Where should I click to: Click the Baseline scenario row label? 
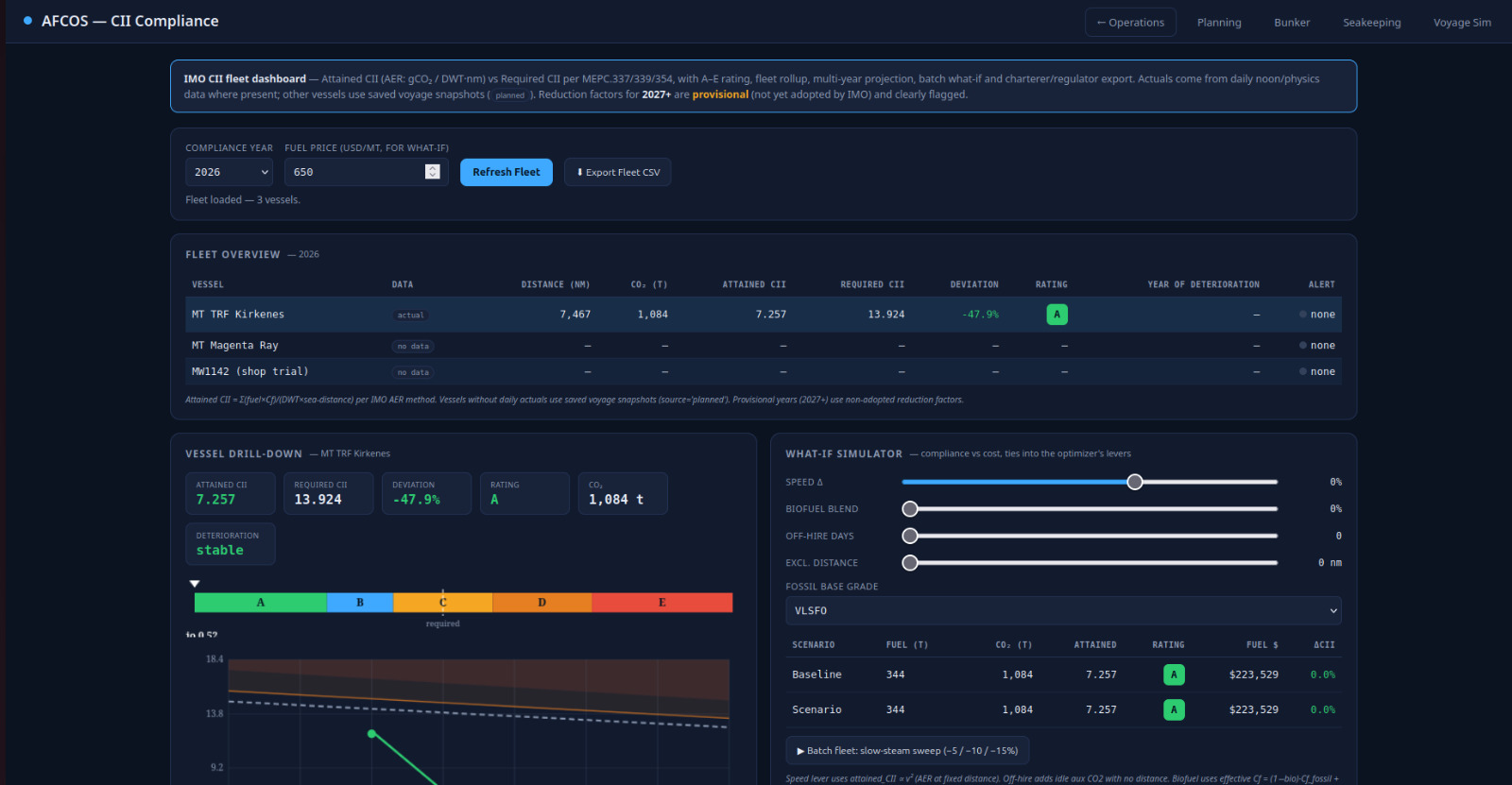[x=816, y=674]
